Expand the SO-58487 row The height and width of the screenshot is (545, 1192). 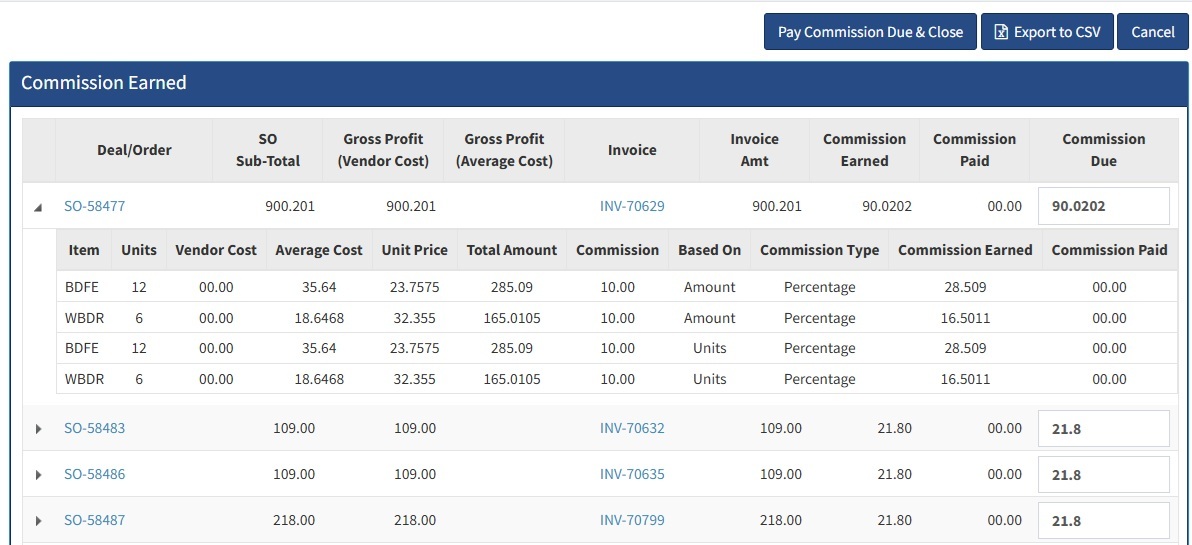click(x=39, y=521)
